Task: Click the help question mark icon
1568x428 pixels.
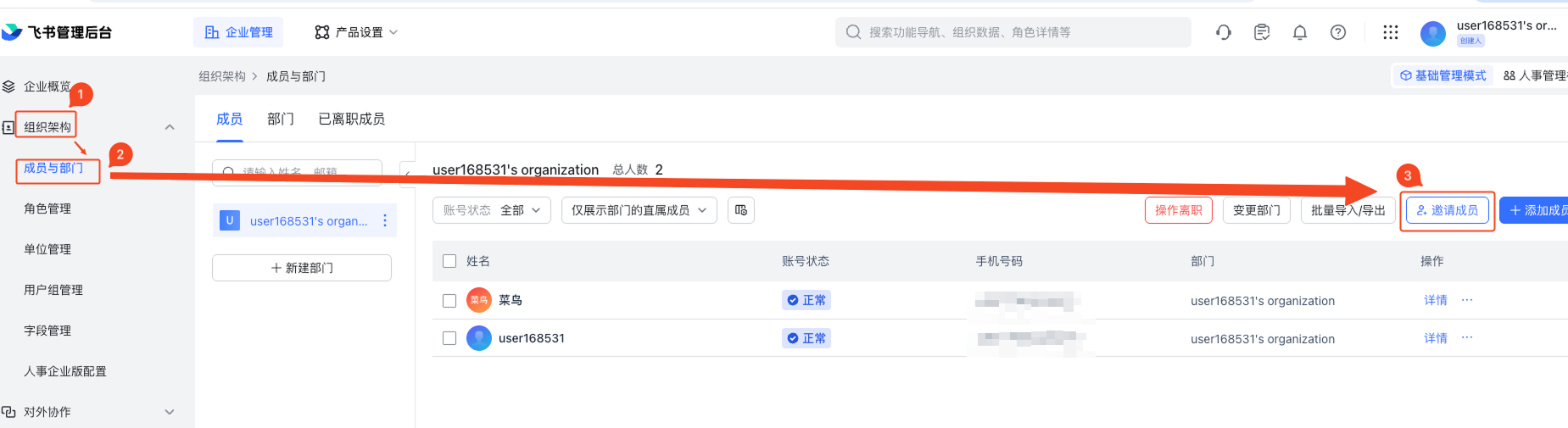Action: point(1337,32)
